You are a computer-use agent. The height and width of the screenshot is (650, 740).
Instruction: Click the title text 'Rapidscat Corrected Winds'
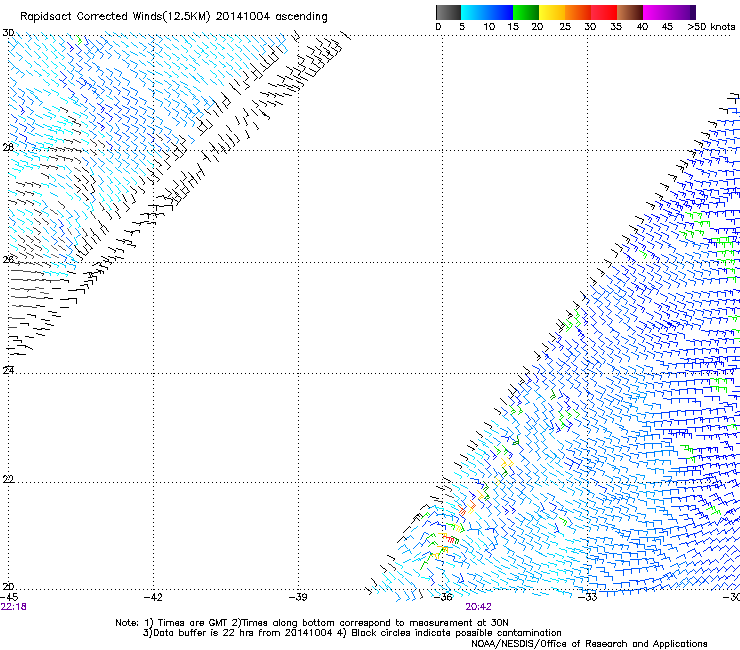pos(90,17)
